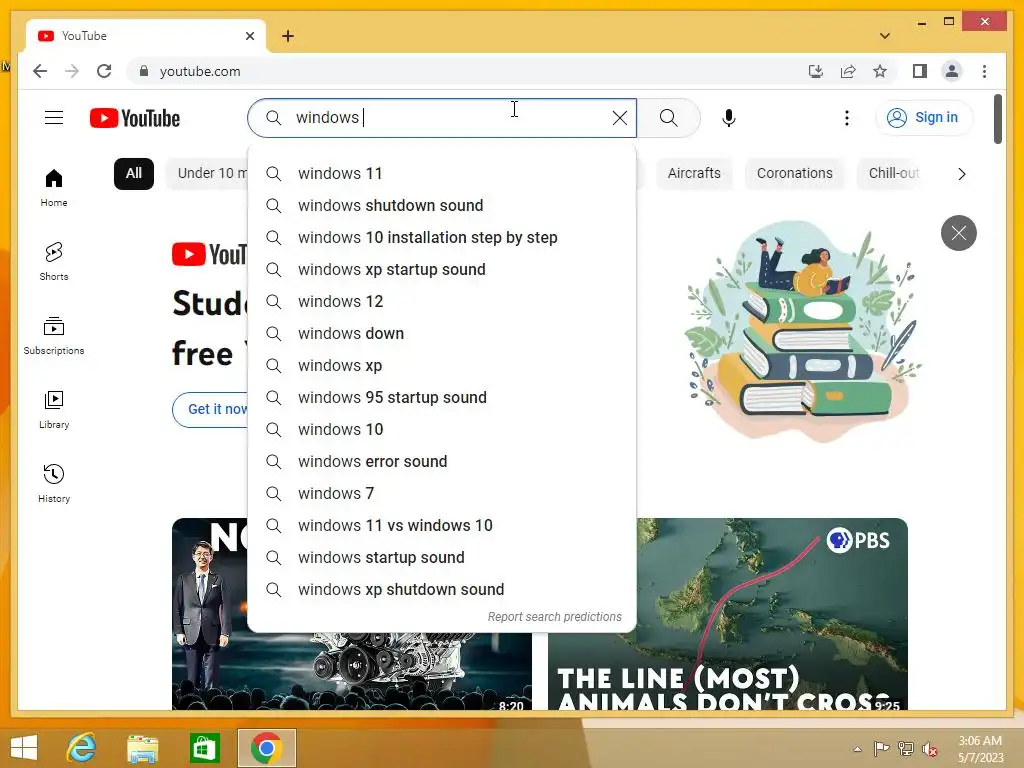The height and width of the screenshot is (768, 1024).
Task: Close the YouTube tab
Action: click(249, 36)
